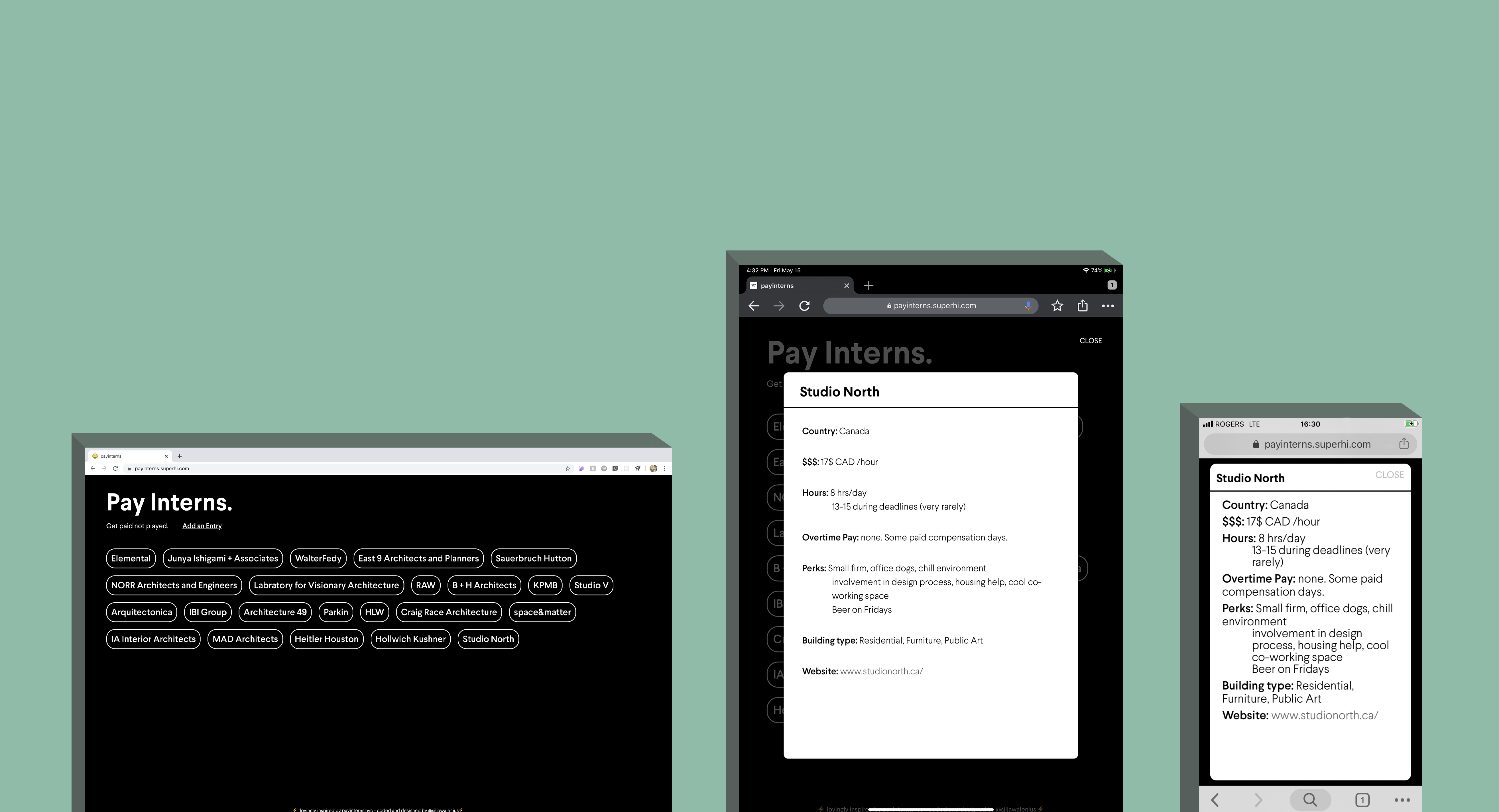Click CLOSE on the tablet overlay
Image resolution: width=1499 pixels, height=812 pixels.
pyautogui.click(x=1091, y=341)
